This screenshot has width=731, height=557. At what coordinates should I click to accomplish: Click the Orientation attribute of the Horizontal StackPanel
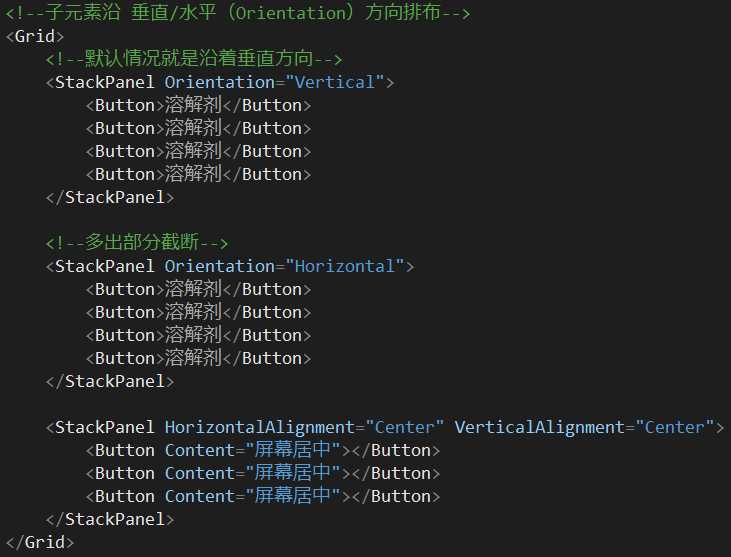pos(219,267)
